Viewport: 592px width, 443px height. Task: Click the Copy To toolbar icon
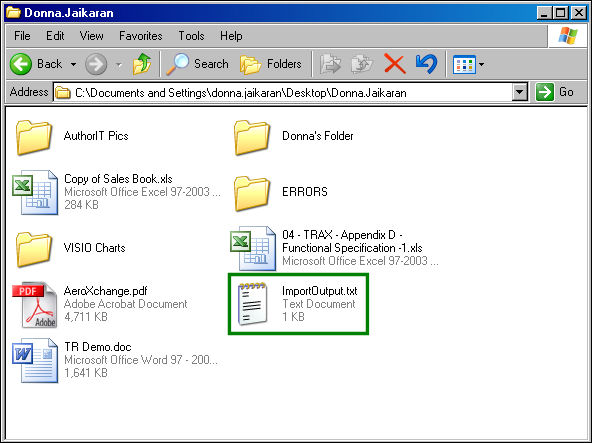tap(362, 64)
